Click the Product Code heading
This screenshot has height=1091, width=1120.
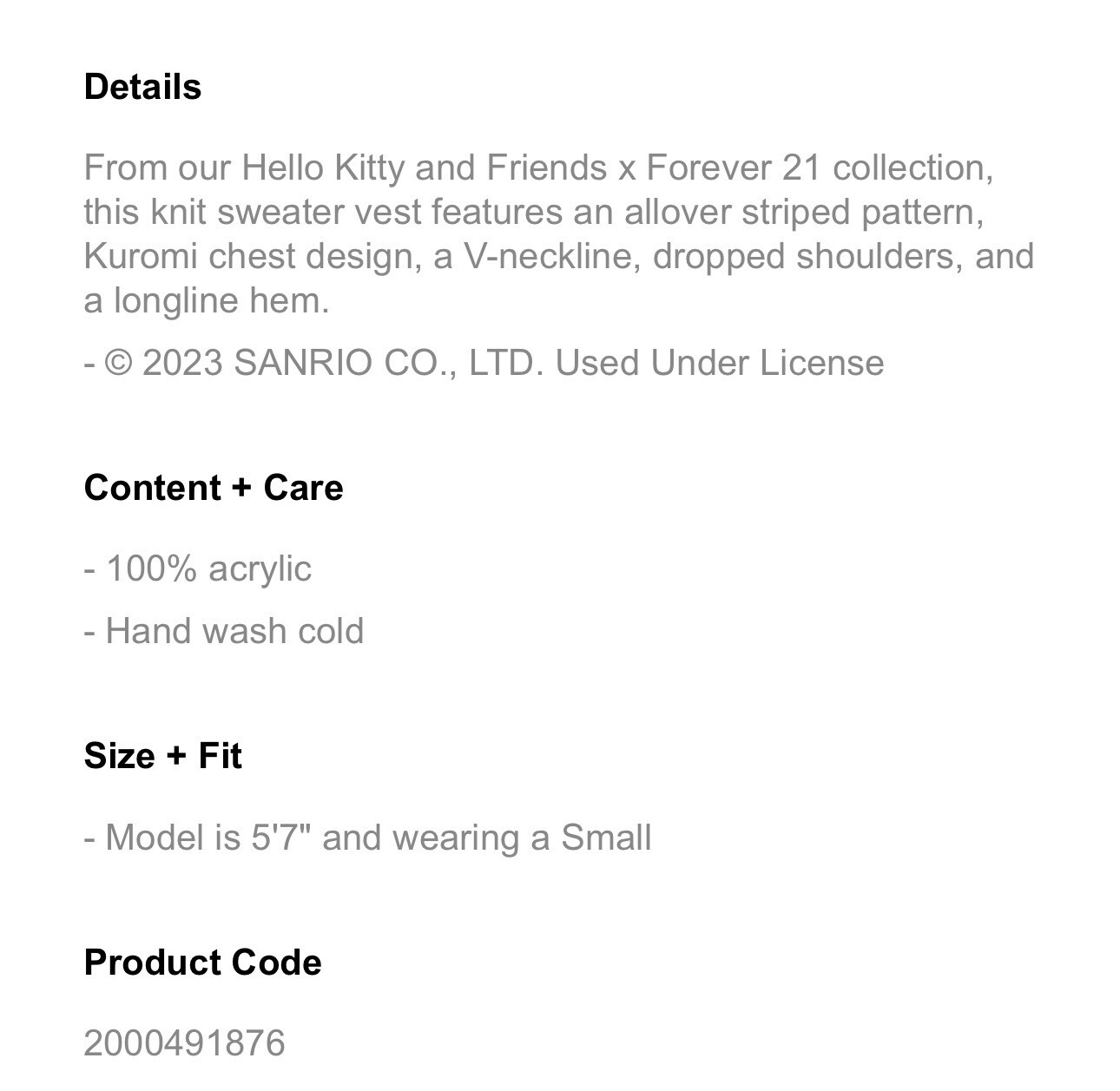[202, 963]
